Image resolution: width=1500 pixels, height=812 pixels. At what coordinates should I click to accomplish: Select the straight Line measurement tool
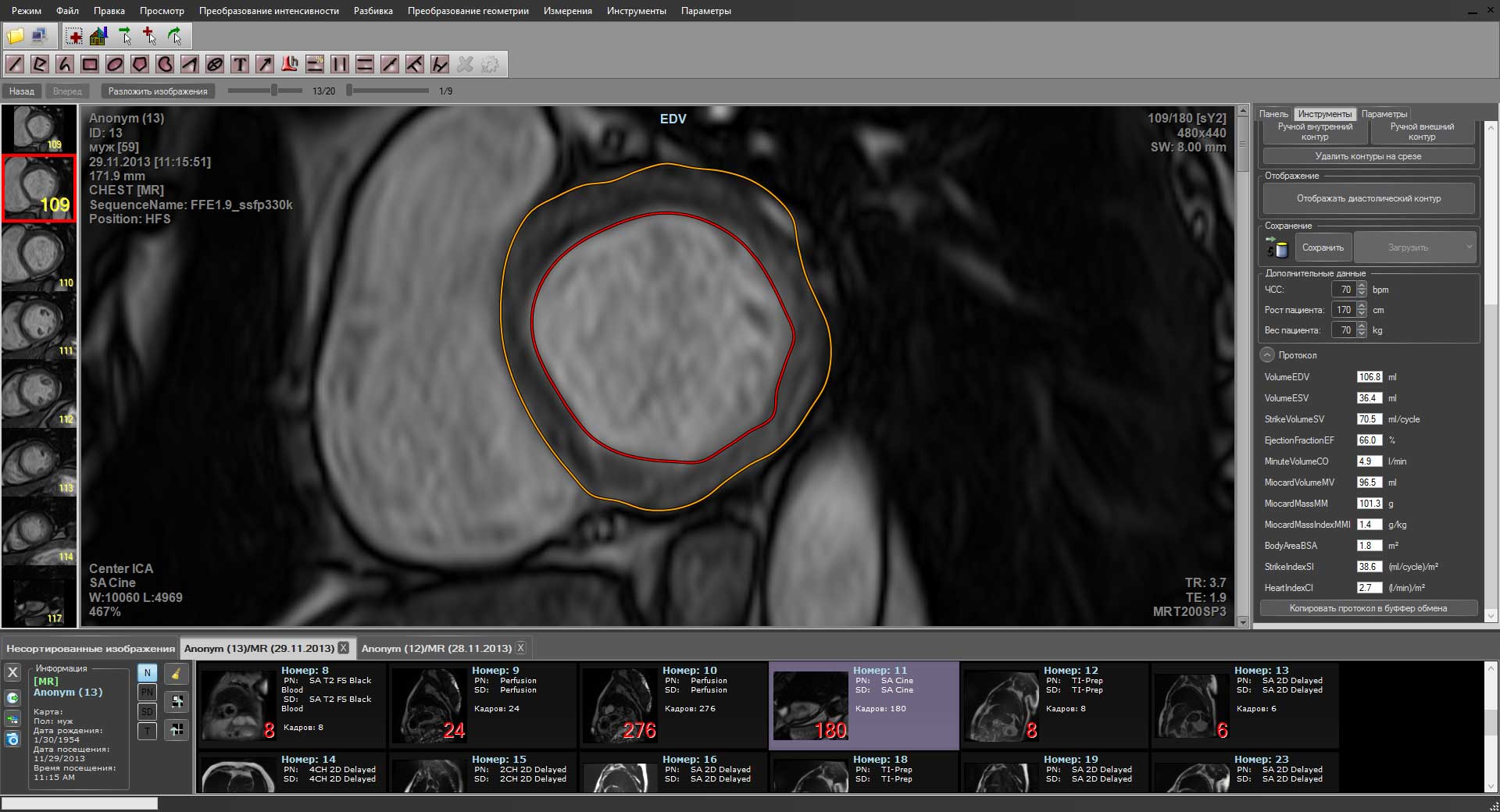14,65
